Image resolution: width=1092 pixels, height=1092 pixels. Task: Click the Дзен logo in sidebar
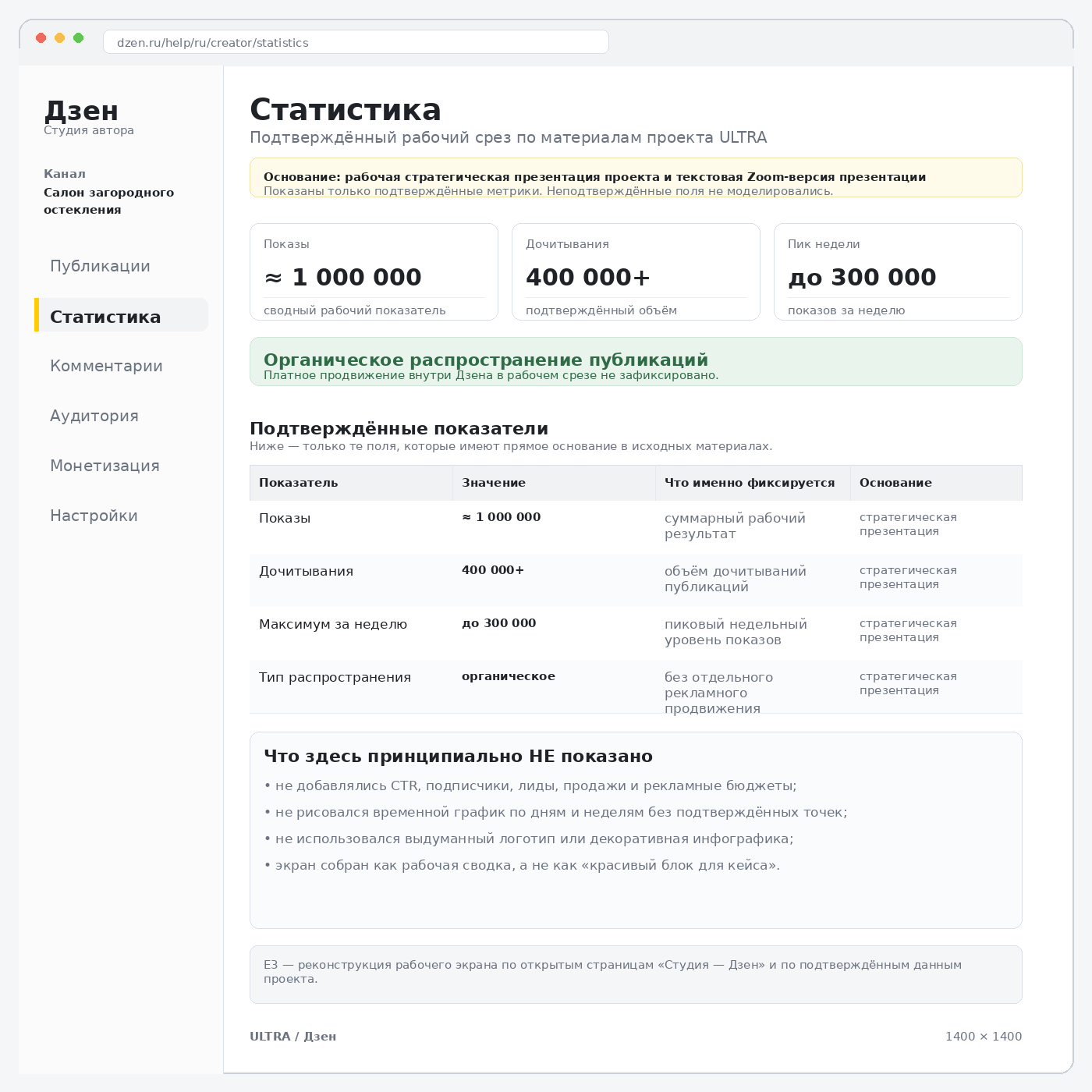click(x=81, y=111)
